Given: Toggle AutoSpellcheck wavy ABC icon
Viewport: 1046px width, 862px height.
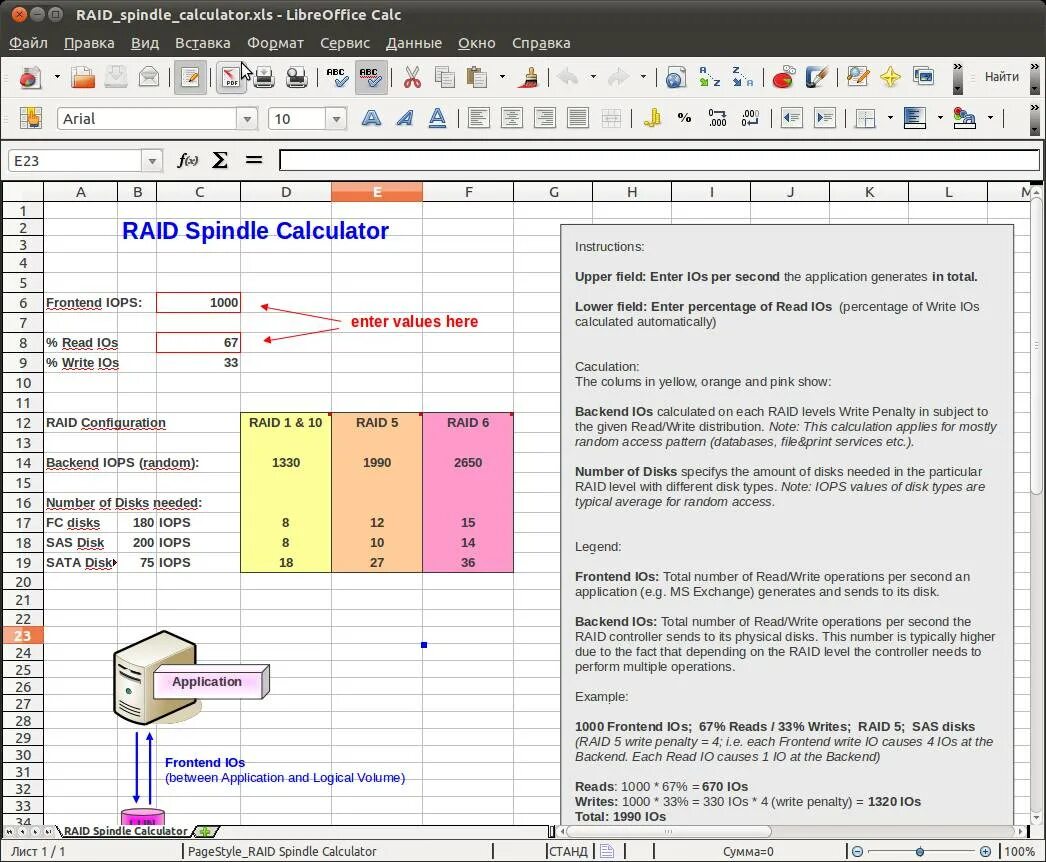Looking at the screenshot, I should pyautogui.click(x=371, y=77).
